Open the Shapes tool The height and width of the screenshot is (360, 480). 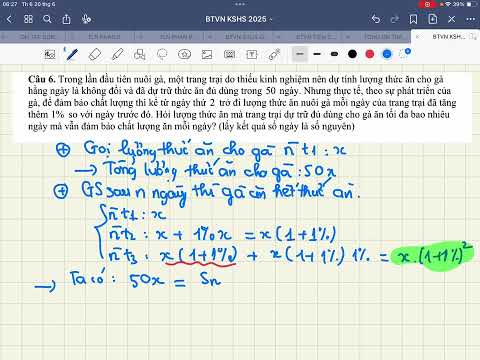point(139,54)
